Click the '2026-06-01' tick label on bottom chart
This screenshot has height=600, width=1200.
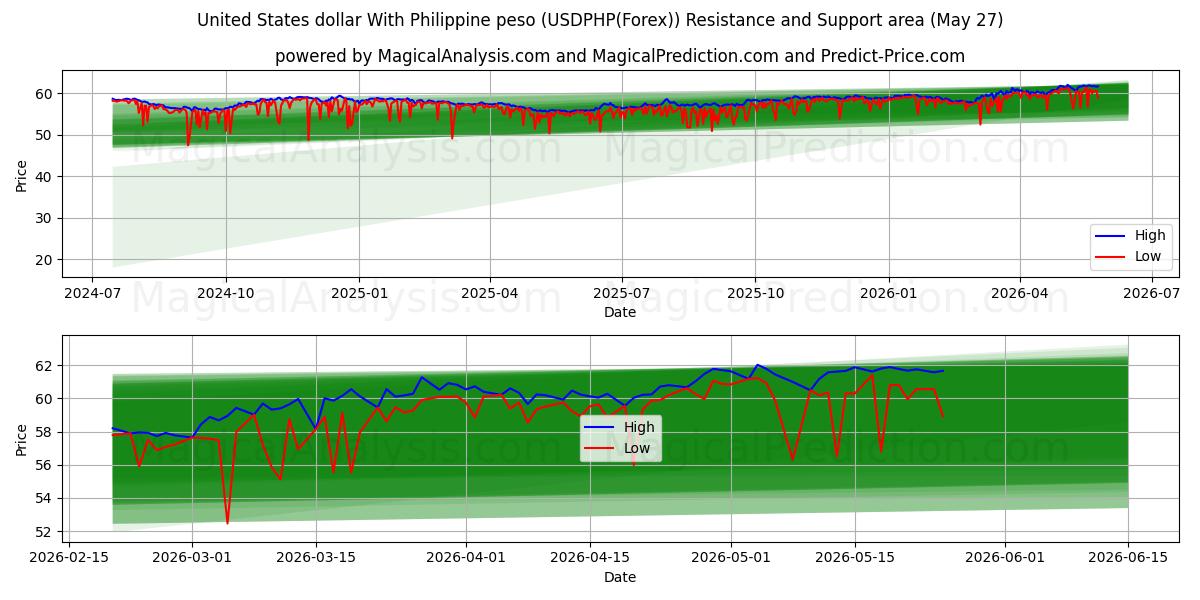pos(1005,558)
